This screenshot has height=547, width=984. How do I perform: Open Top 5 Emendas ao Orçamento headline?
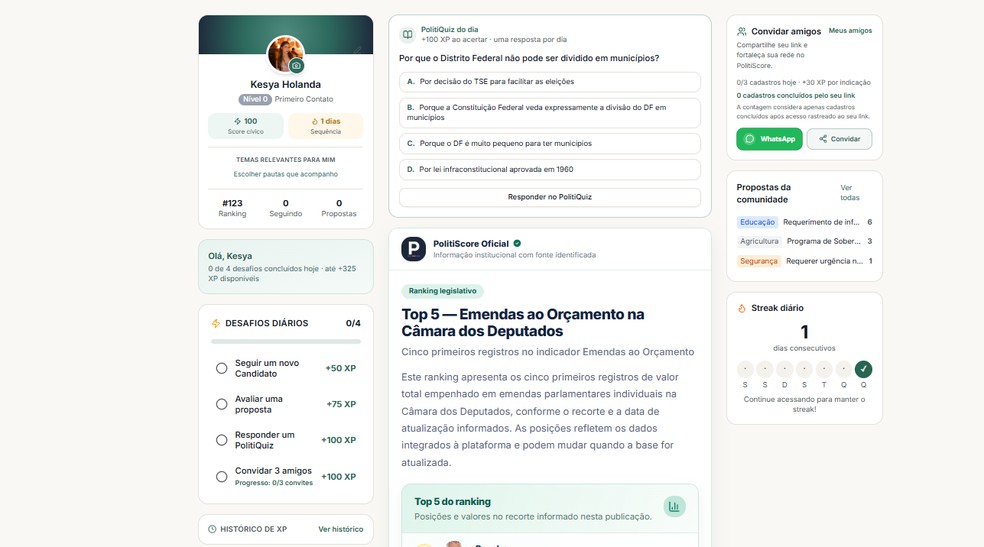[x=523, y=322]
